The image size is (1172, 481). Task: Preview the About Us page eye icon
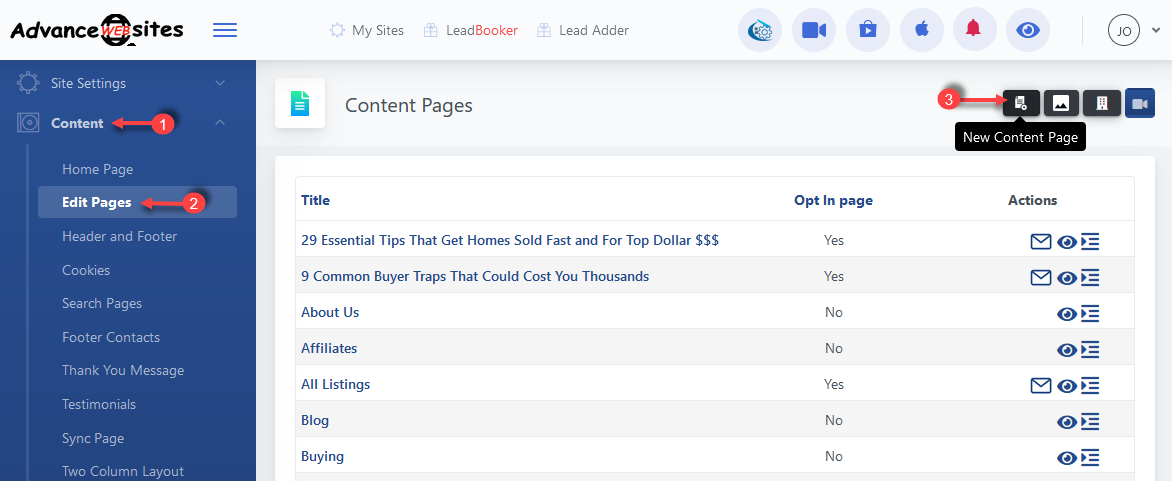pos(1067,313)
